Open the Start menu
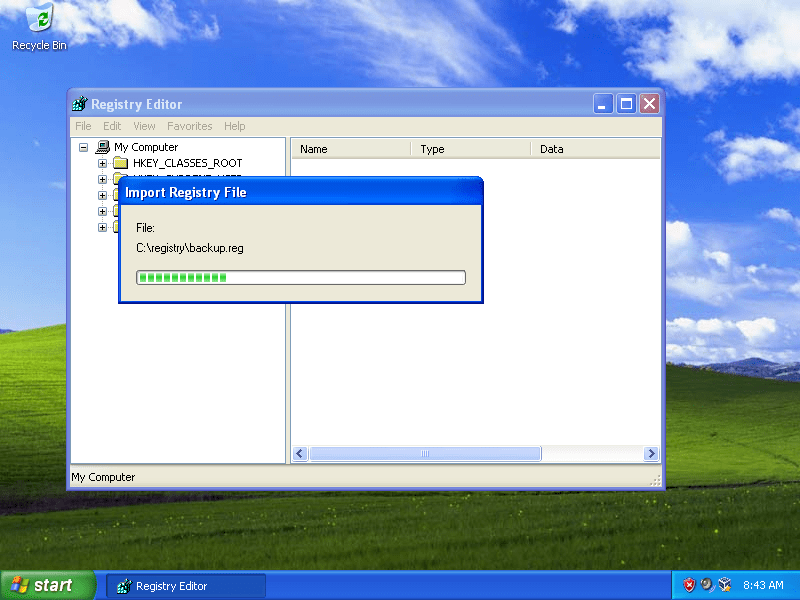The image size is (800, 600). pyautogui.click(x=47, y=585)
